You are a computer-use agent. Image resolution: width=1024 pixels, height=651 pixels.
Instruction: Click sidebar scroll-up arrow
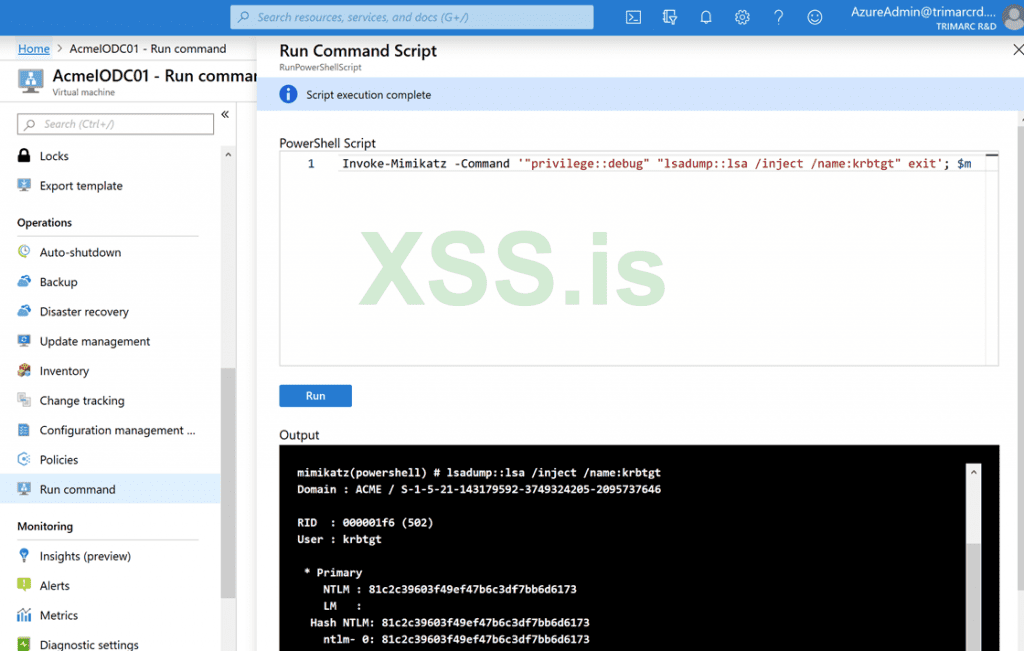point(228,155)
